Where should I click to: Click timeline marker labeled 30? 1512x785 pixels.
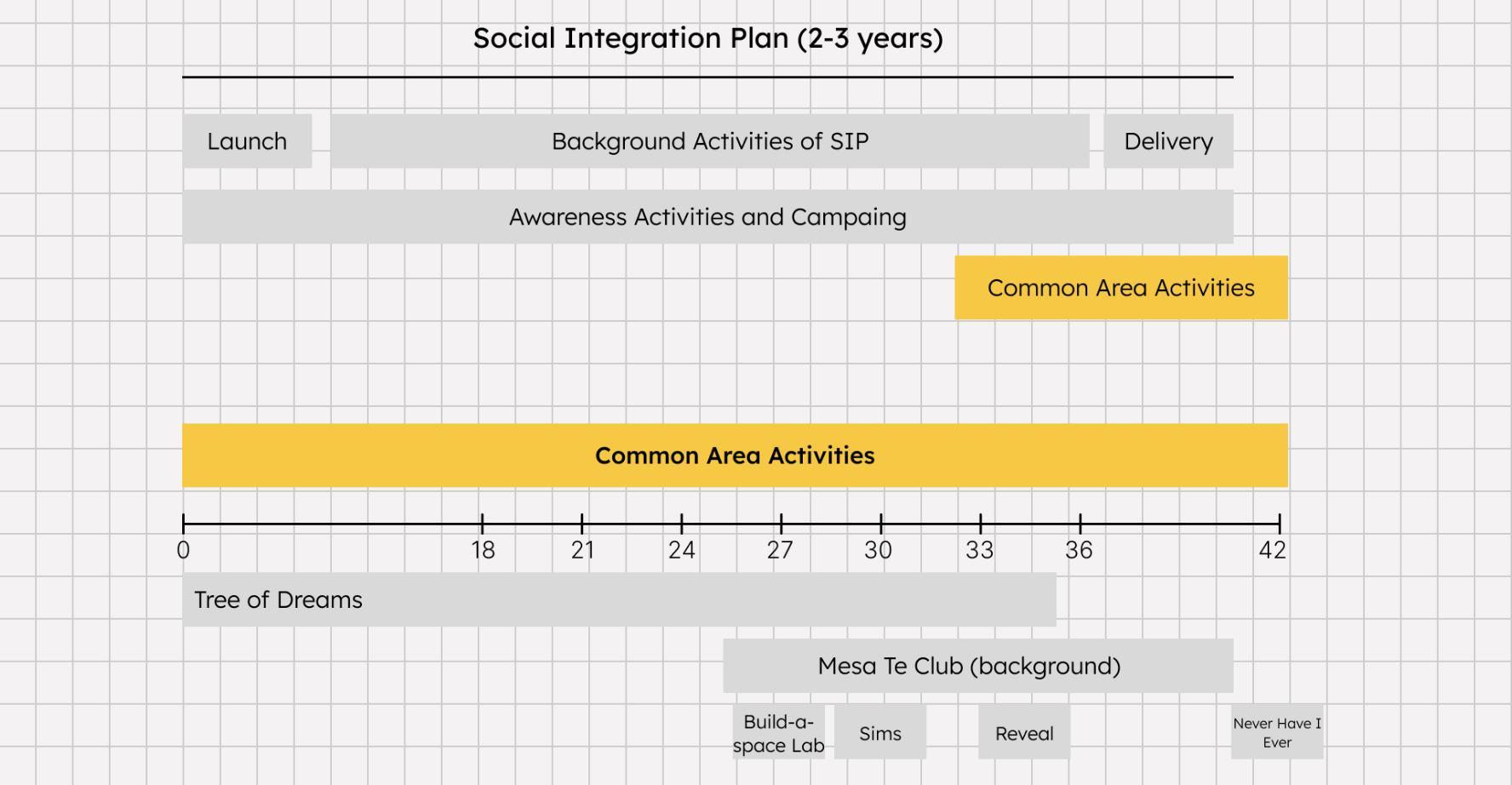click(879, 550)
